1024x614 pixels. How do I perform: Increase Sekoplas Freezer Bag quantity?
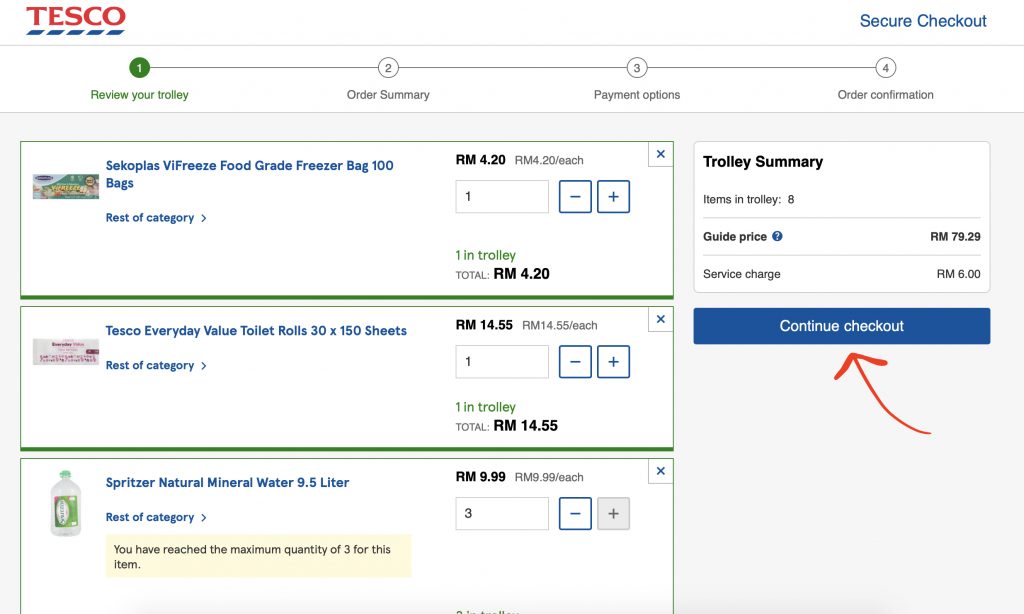pos(613,197)
